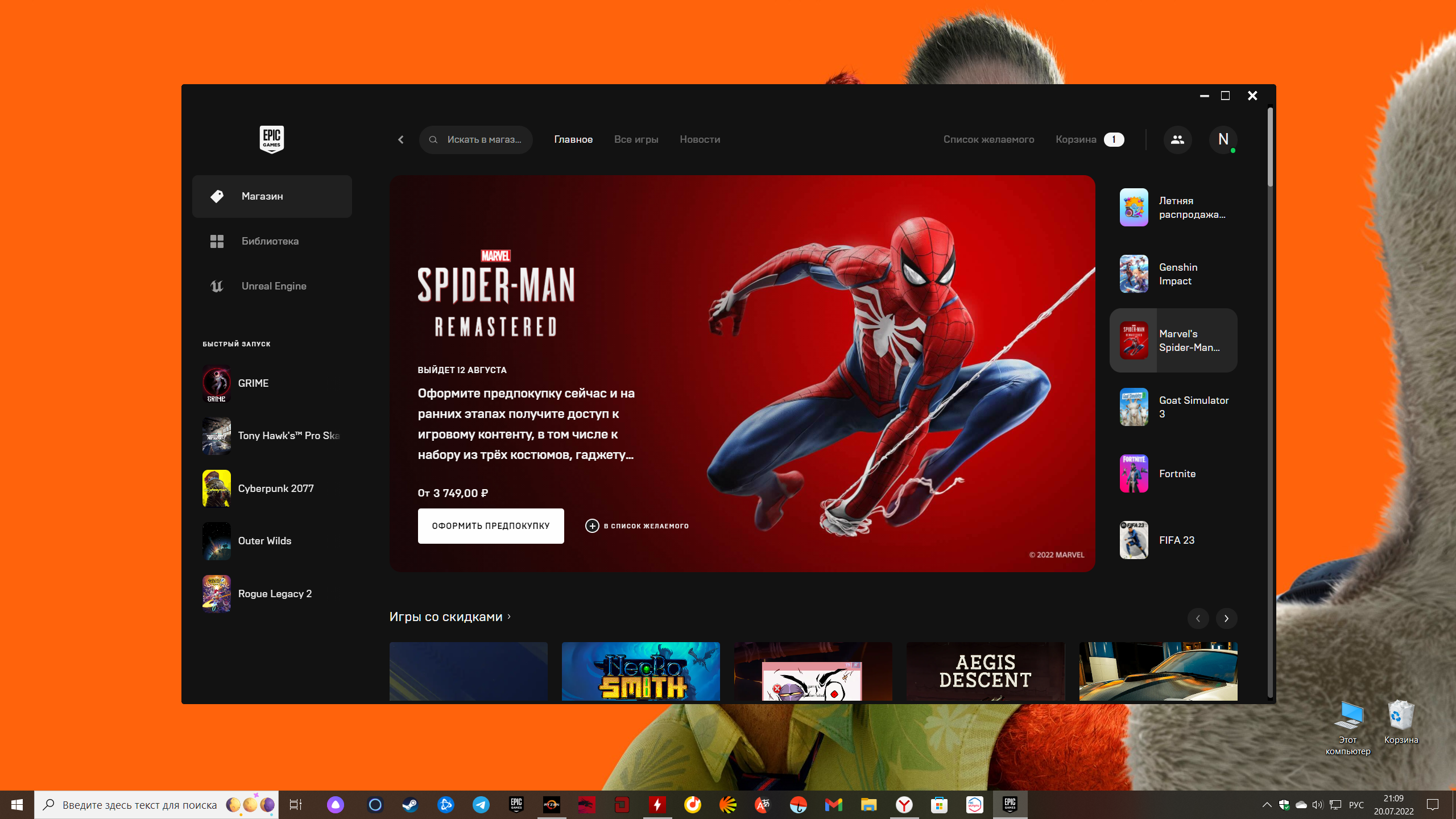Open the red dragon taskbar icon
Image resolution: width=1456 pixels, height=819 pixels.
click(586, 805)
